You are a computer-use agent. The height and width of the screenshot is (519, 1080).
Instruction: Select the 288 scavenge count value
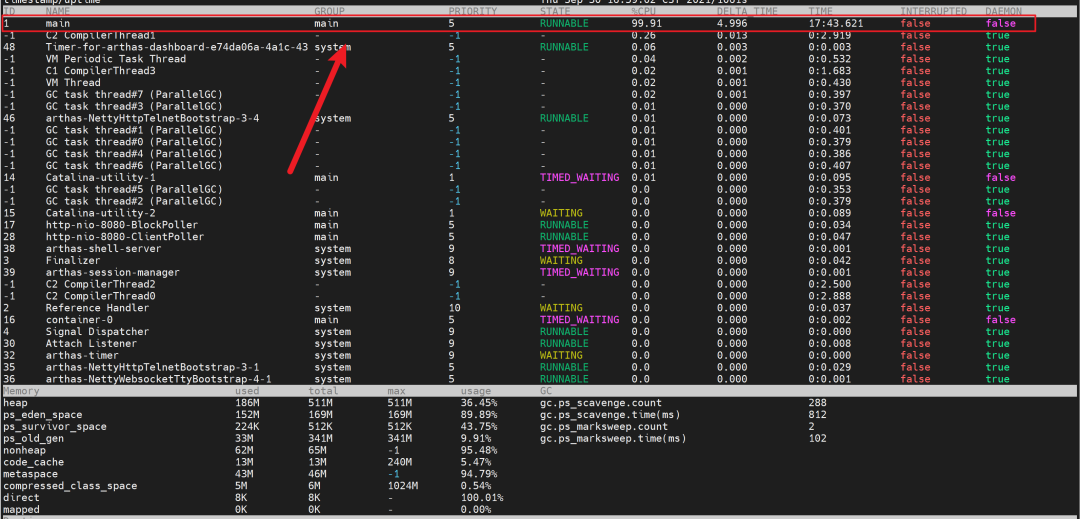[x=818, y=403]
